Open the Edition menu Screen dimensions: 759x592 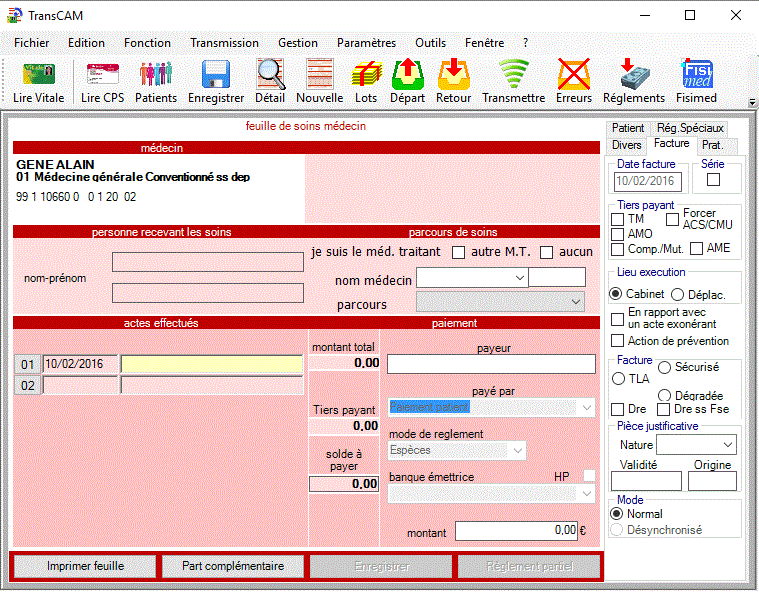coord(86,43)
